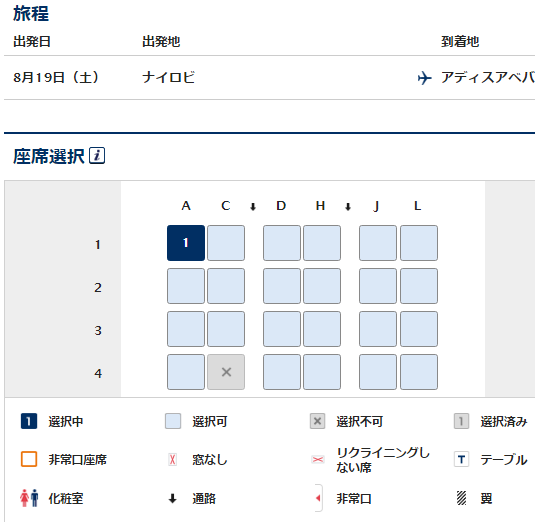
Task: Click the 選択中 navy legend swatch
Action: click(29, 421)
